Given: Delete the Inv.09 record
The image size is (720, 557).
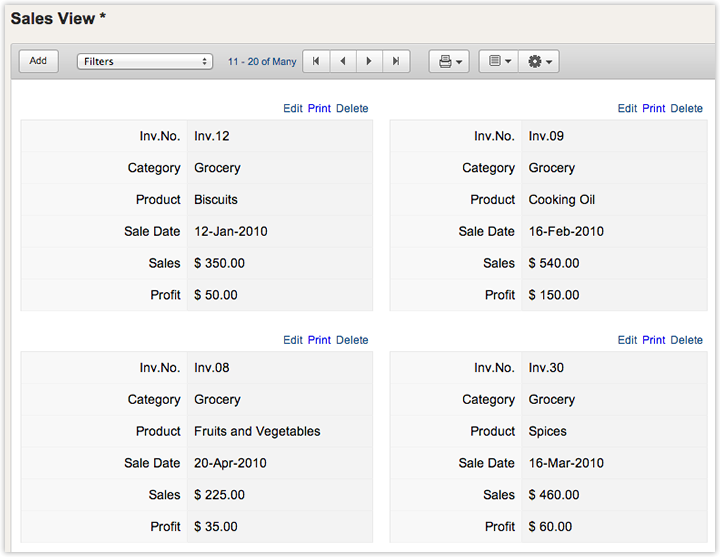Looking at the screenshot, I should pos(687,108).
